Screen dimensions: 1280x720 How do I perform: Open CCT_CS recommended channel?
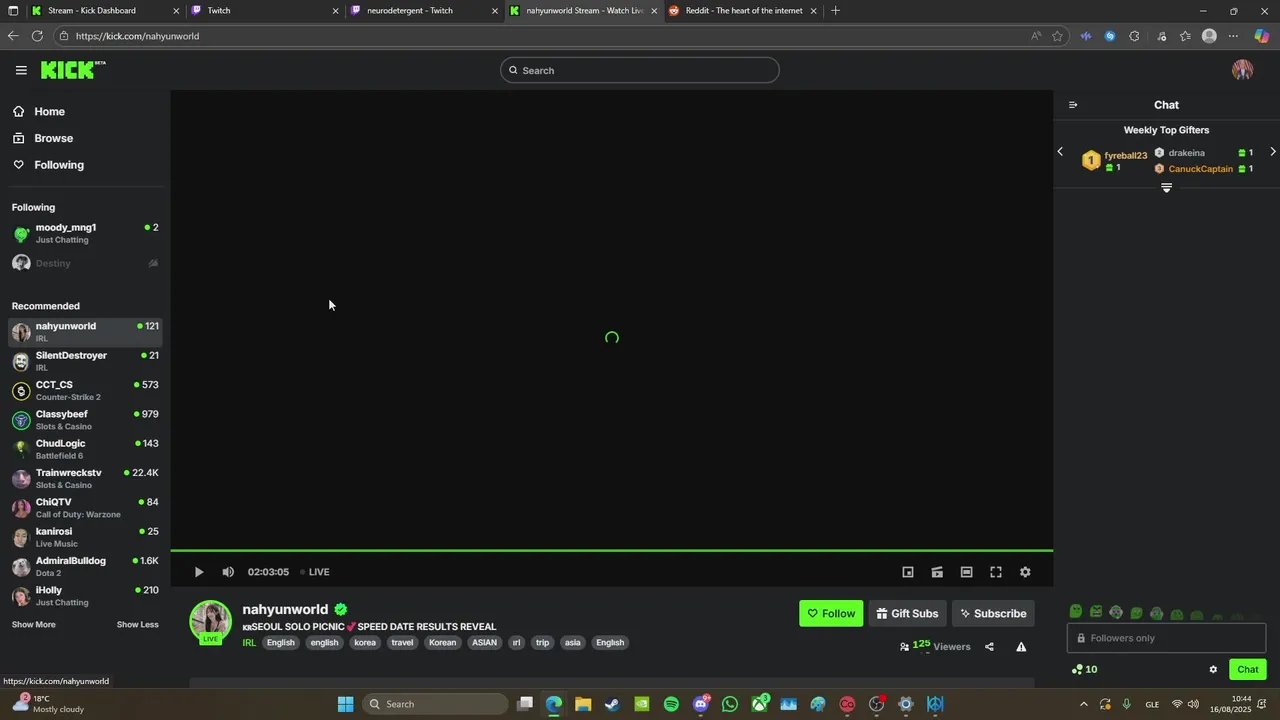pyautogui.click(x=85, y=390)
